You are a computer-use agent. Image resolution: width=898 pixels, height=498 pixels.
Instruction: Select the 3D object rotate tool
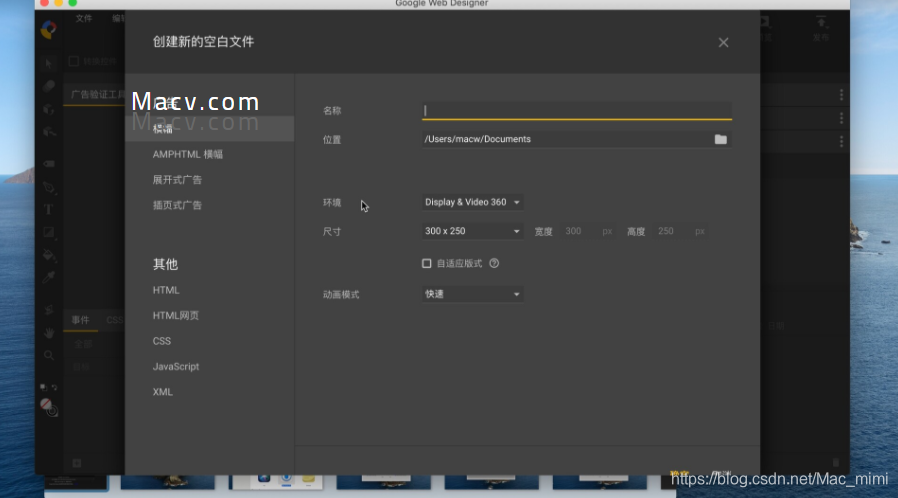49,109
